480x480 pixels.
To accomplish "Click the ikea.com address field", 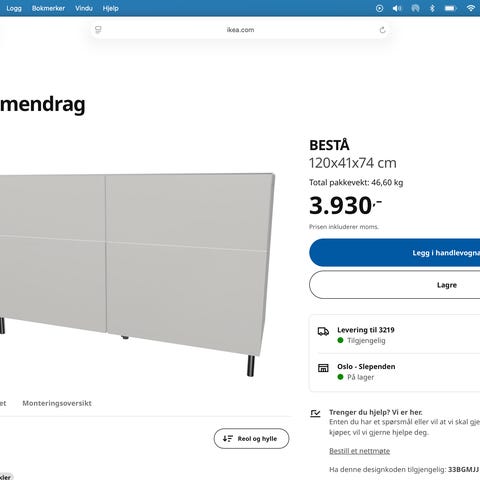I will point(240,30).
